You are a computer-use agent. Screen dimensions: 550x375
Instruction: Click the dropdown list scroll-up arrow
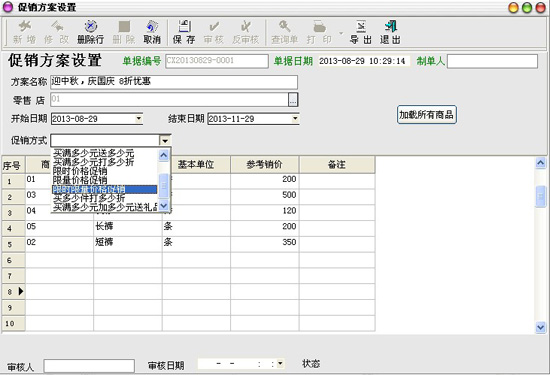click(164, 155)
